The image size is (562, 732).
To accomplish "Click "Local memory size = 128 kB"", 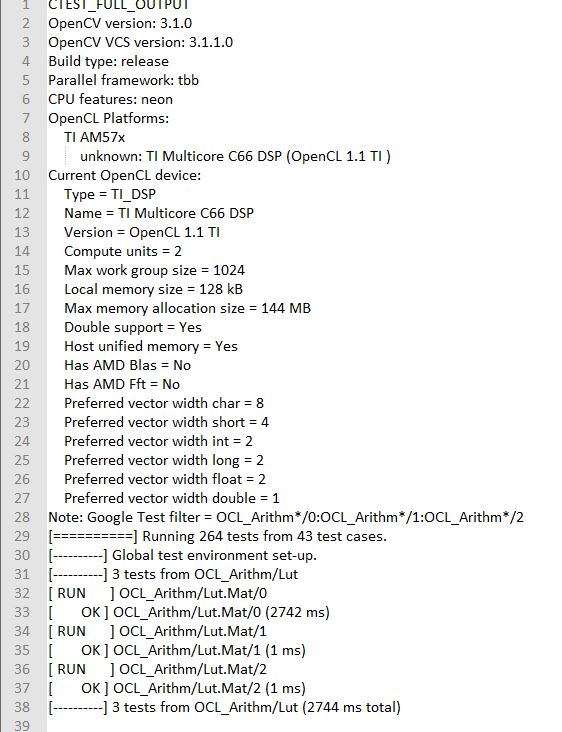I will (154, 289).
